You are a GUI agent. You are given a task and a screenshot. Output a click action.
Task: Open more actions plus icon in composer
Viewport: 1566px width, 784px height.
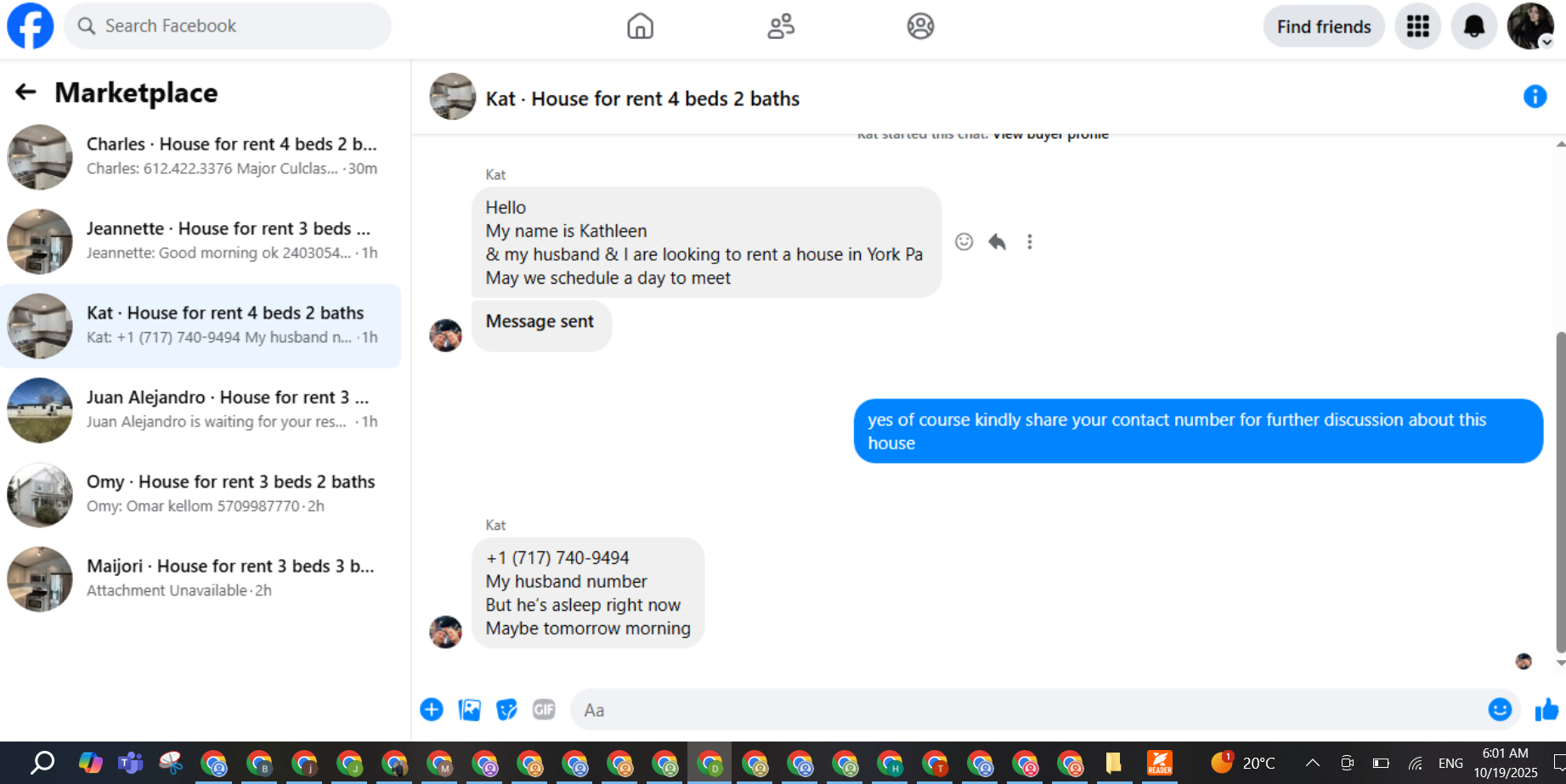(432, 709)
